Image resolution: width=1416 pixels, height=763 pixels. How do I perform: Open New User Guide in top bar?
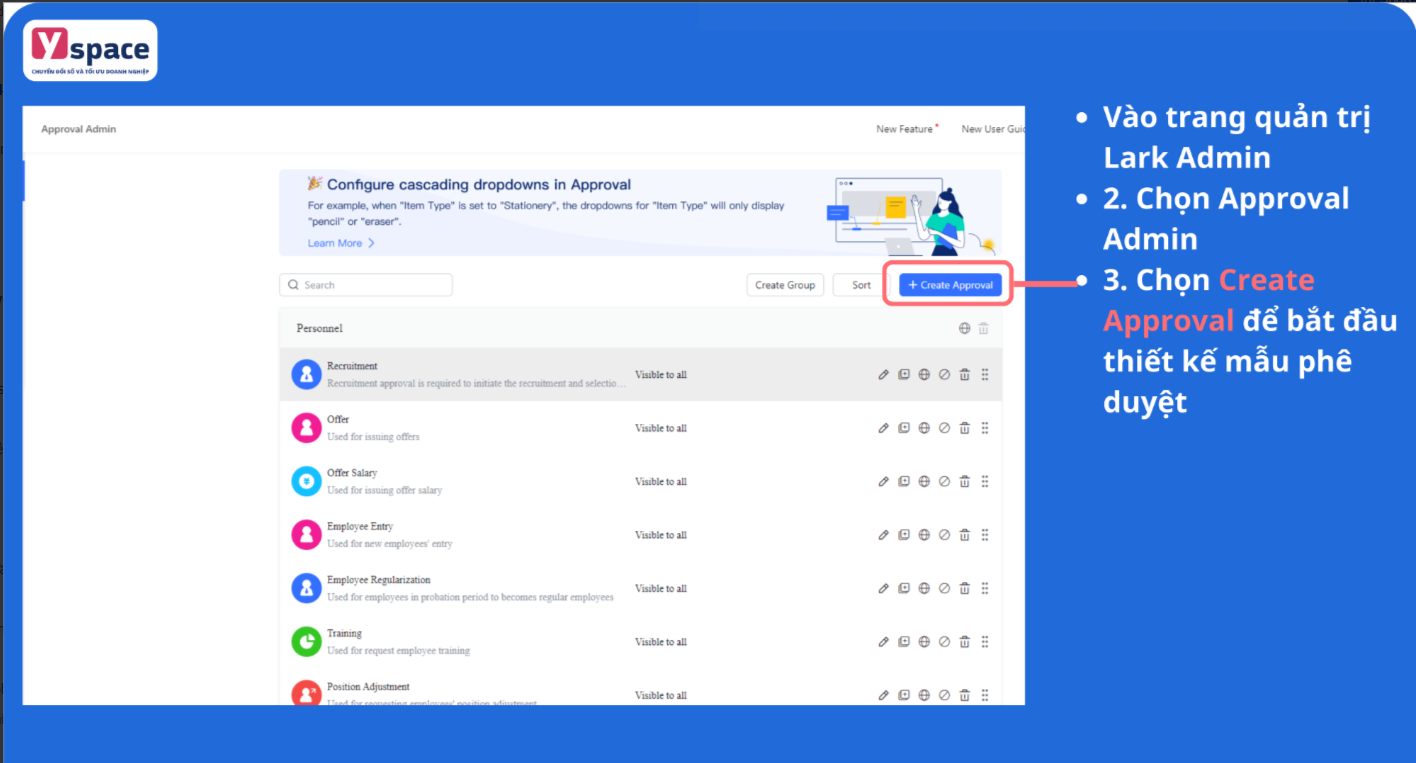pyautogui.click(x=993, y=129)
